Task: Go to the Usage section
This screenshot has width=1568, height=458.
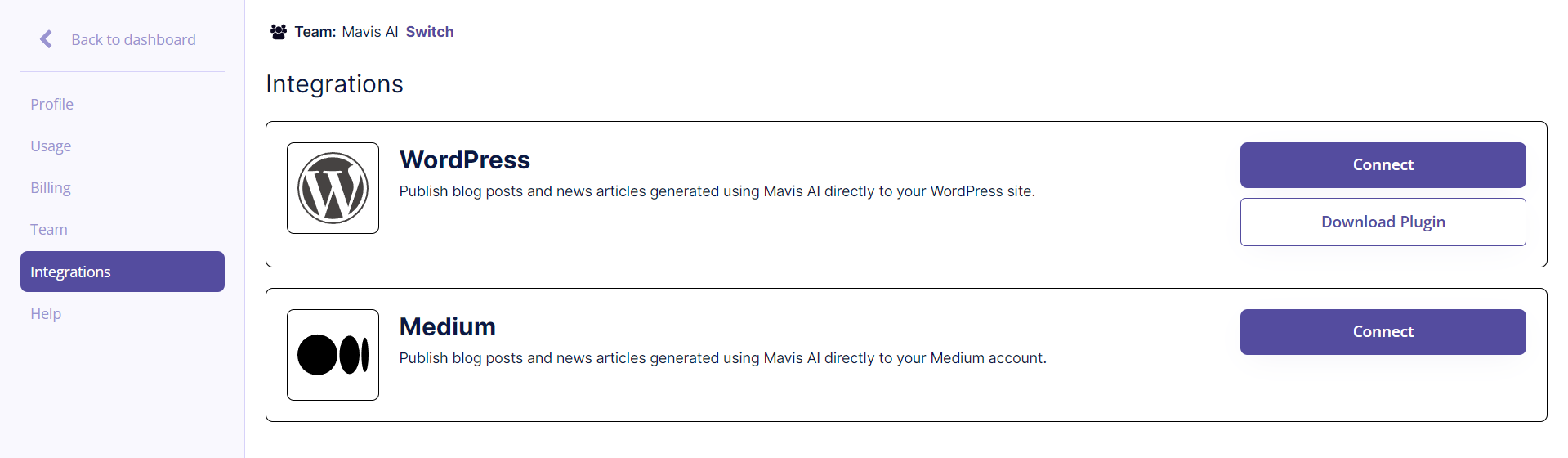Action: coord(51,146)
